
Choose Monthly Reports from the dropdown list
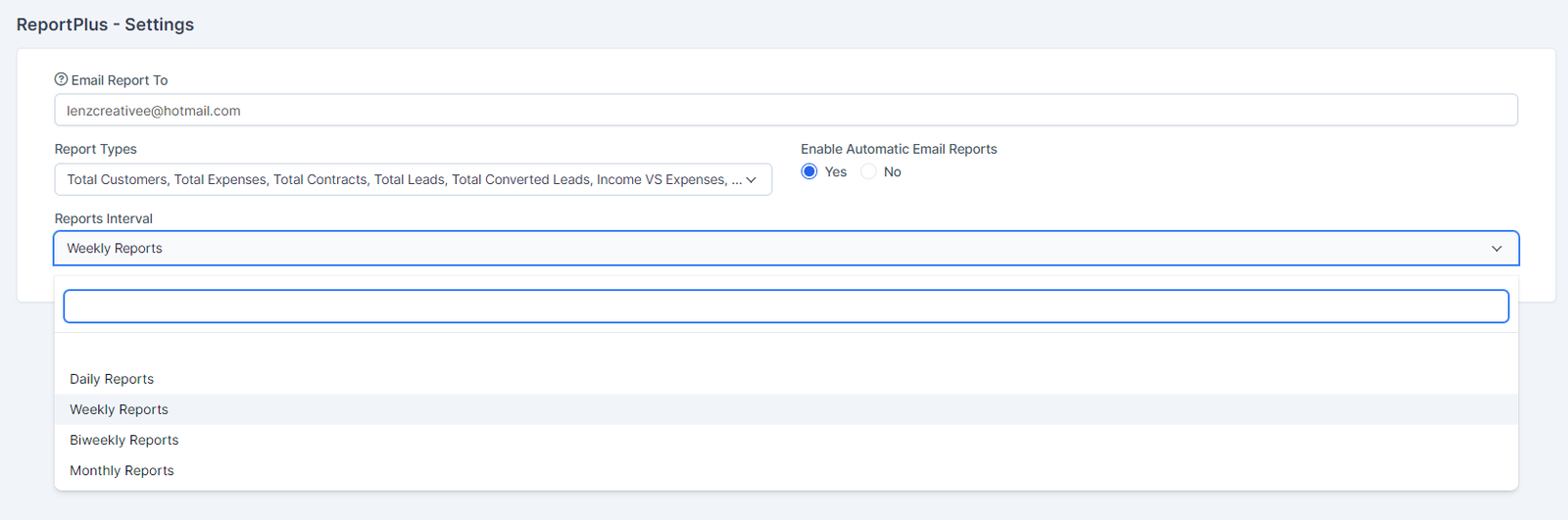tap(122, 470)
